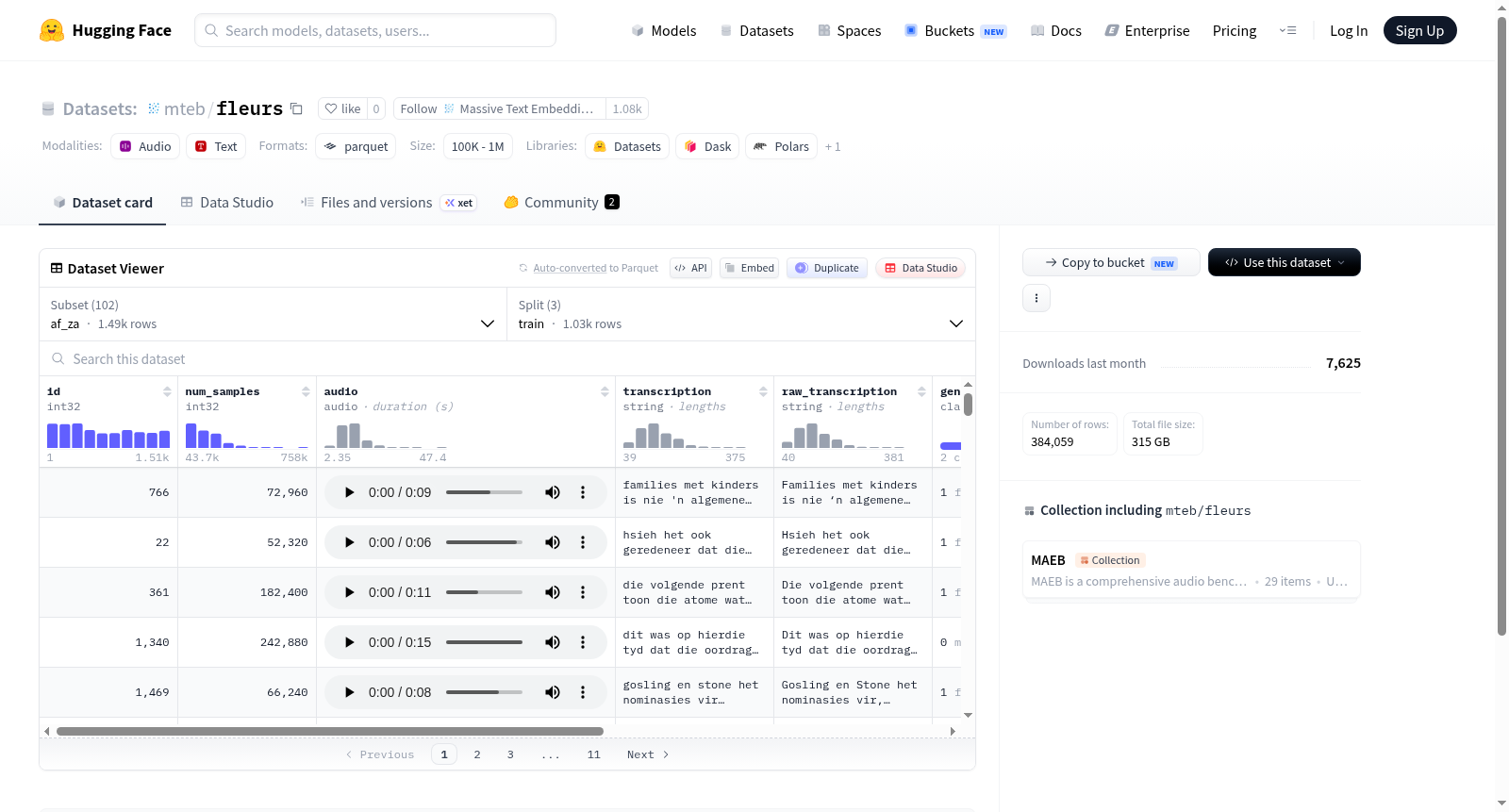Open the MAEB collection card
The height and width of the screenshot is (812, 1509).
coord(1191,570)
